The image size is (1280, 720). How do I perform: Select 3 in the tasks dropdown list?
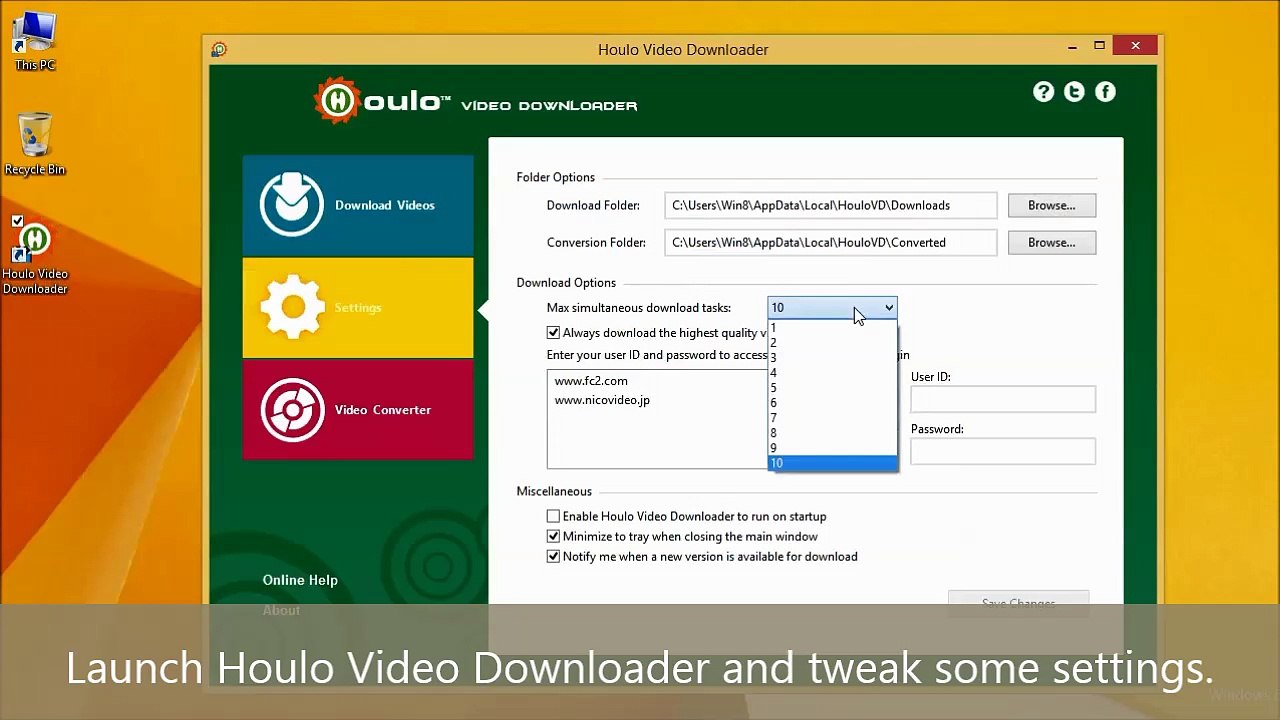pos(832,358)
